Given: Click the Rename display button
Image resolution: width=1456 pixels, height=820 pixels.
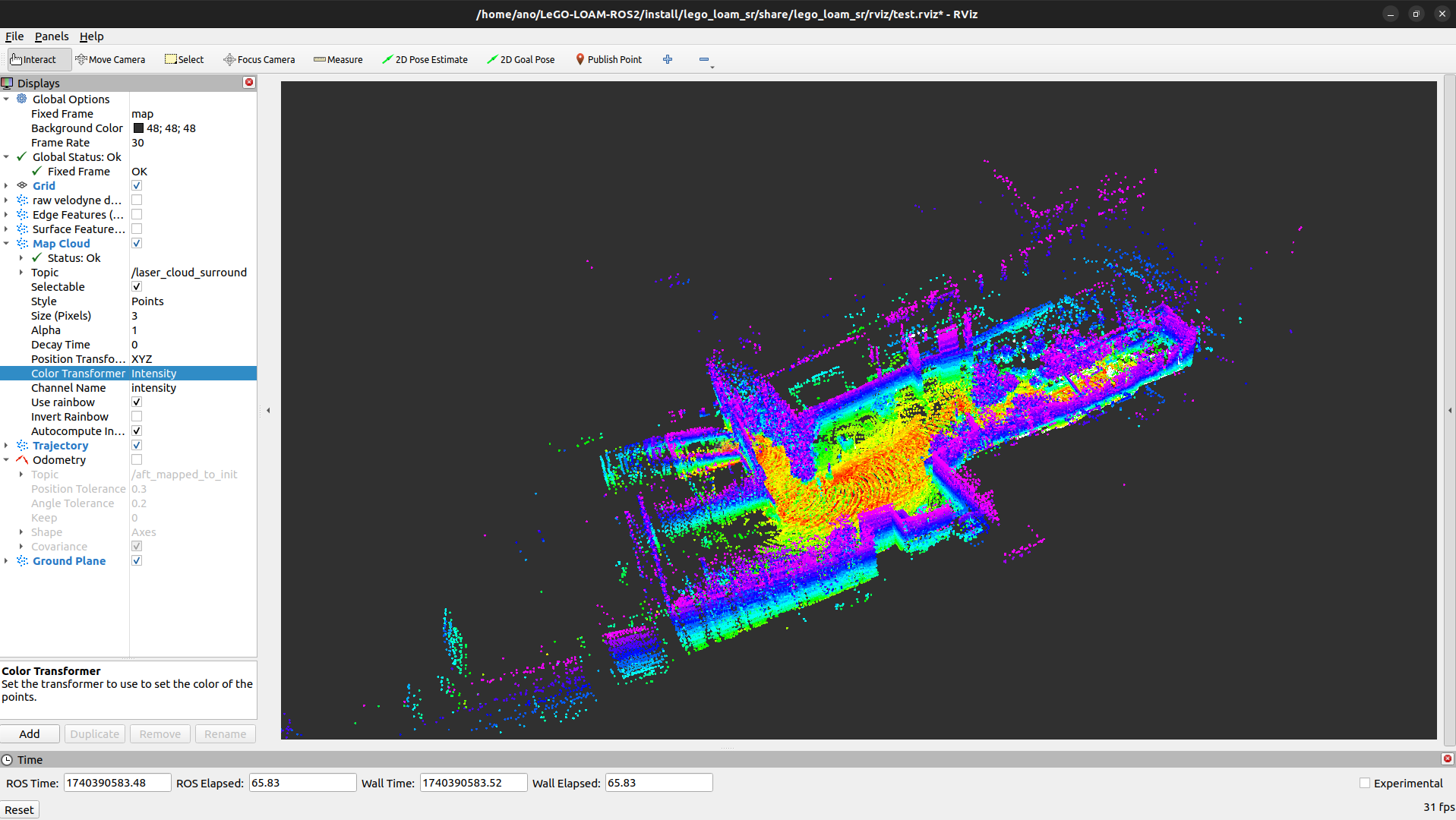Looking at the screenshot, I should click(226, 733).
